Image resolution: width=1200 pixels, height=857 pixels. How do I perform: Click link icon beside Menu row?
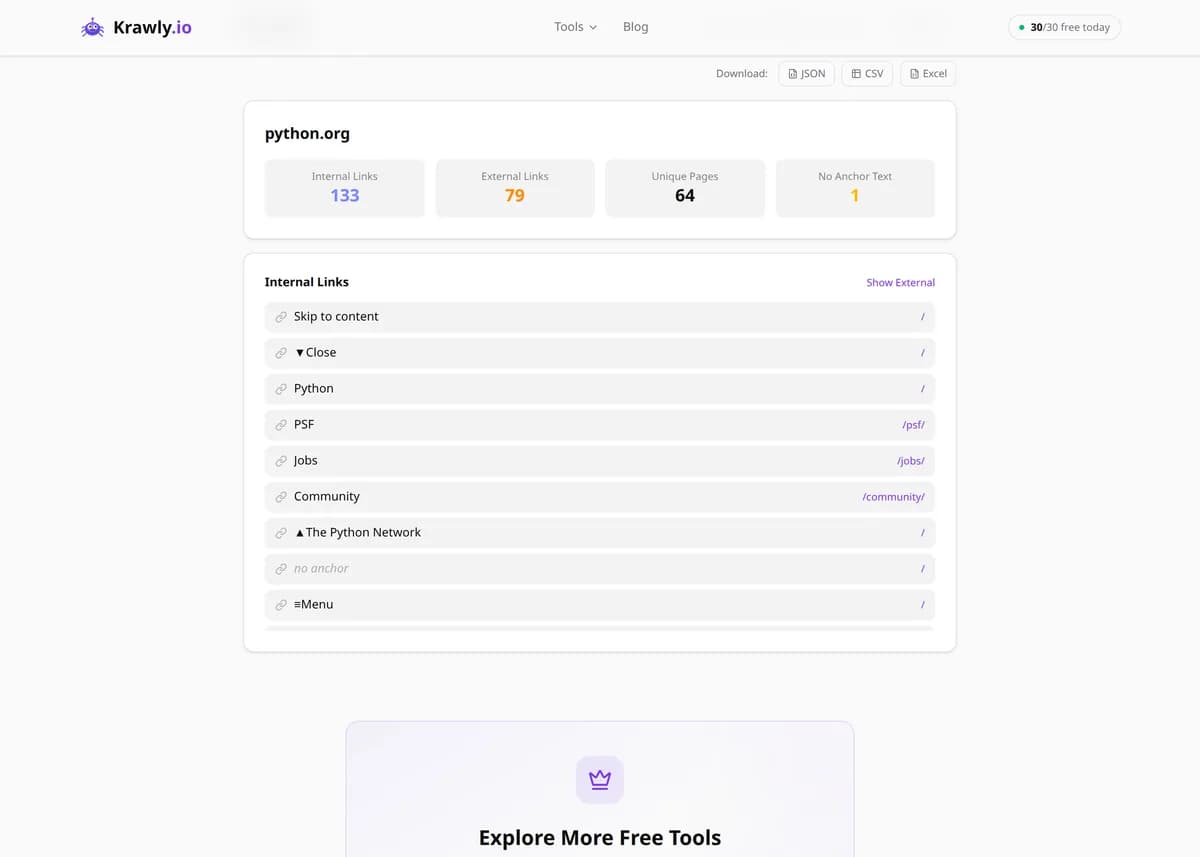point(281,605)
